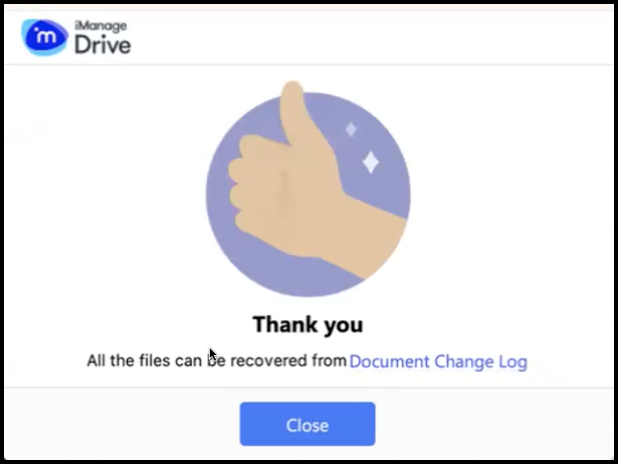Click the empty header right of Drive logo
The width and height of the screenshot is (618, 464).
coord(370,37)
